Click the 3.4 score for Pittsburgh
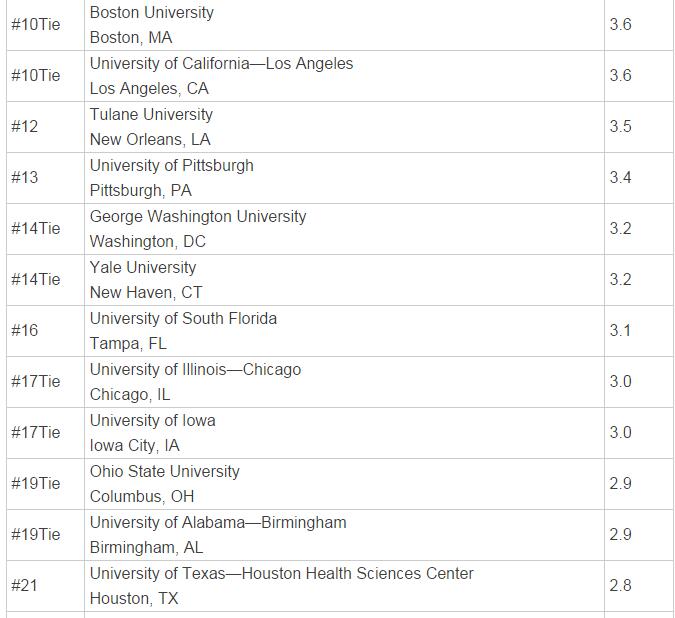 [620, 178]
